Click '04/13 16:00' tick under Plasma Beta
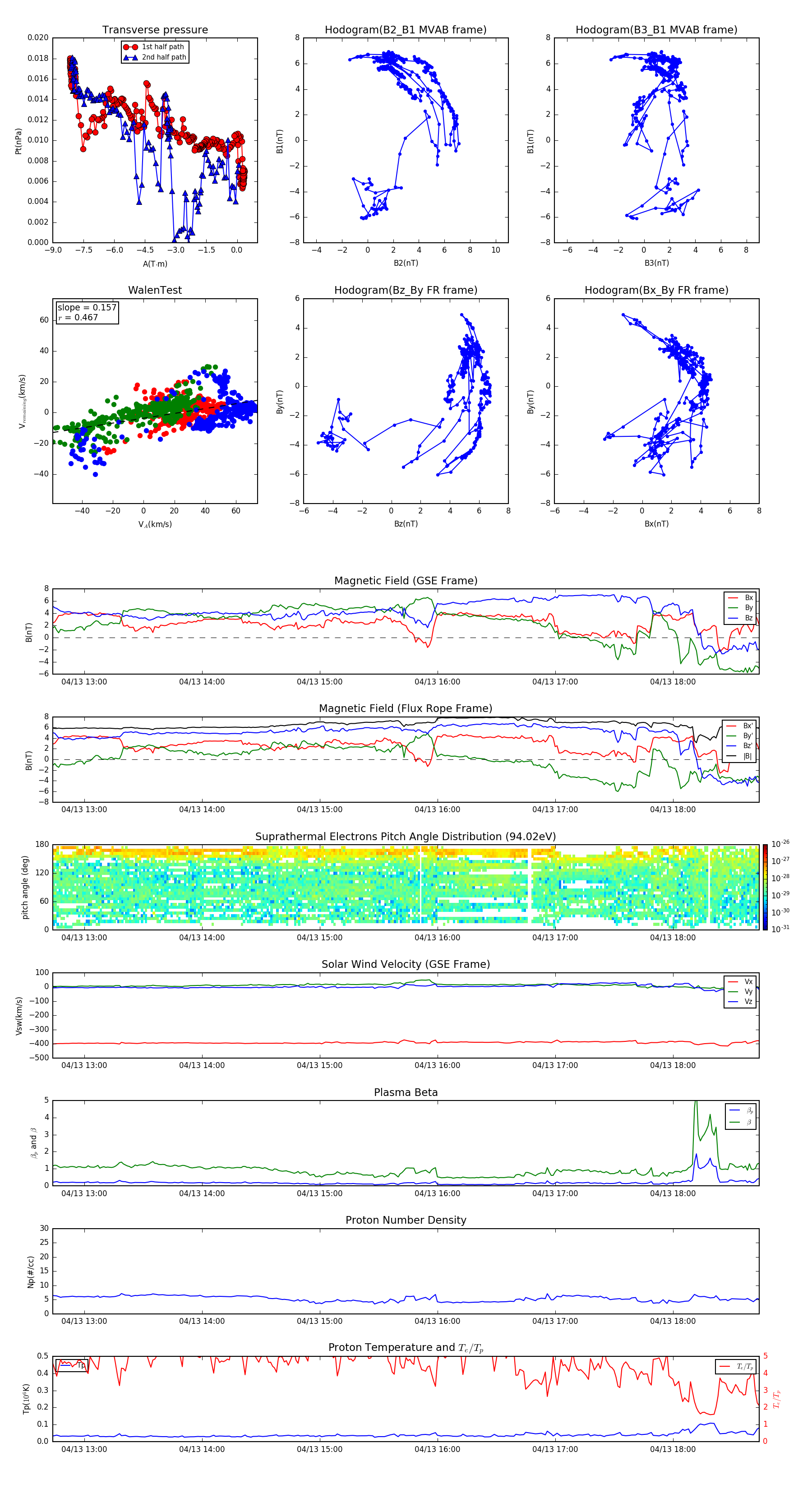This screenshot has width=812, height=1489. coord(438,1193)
